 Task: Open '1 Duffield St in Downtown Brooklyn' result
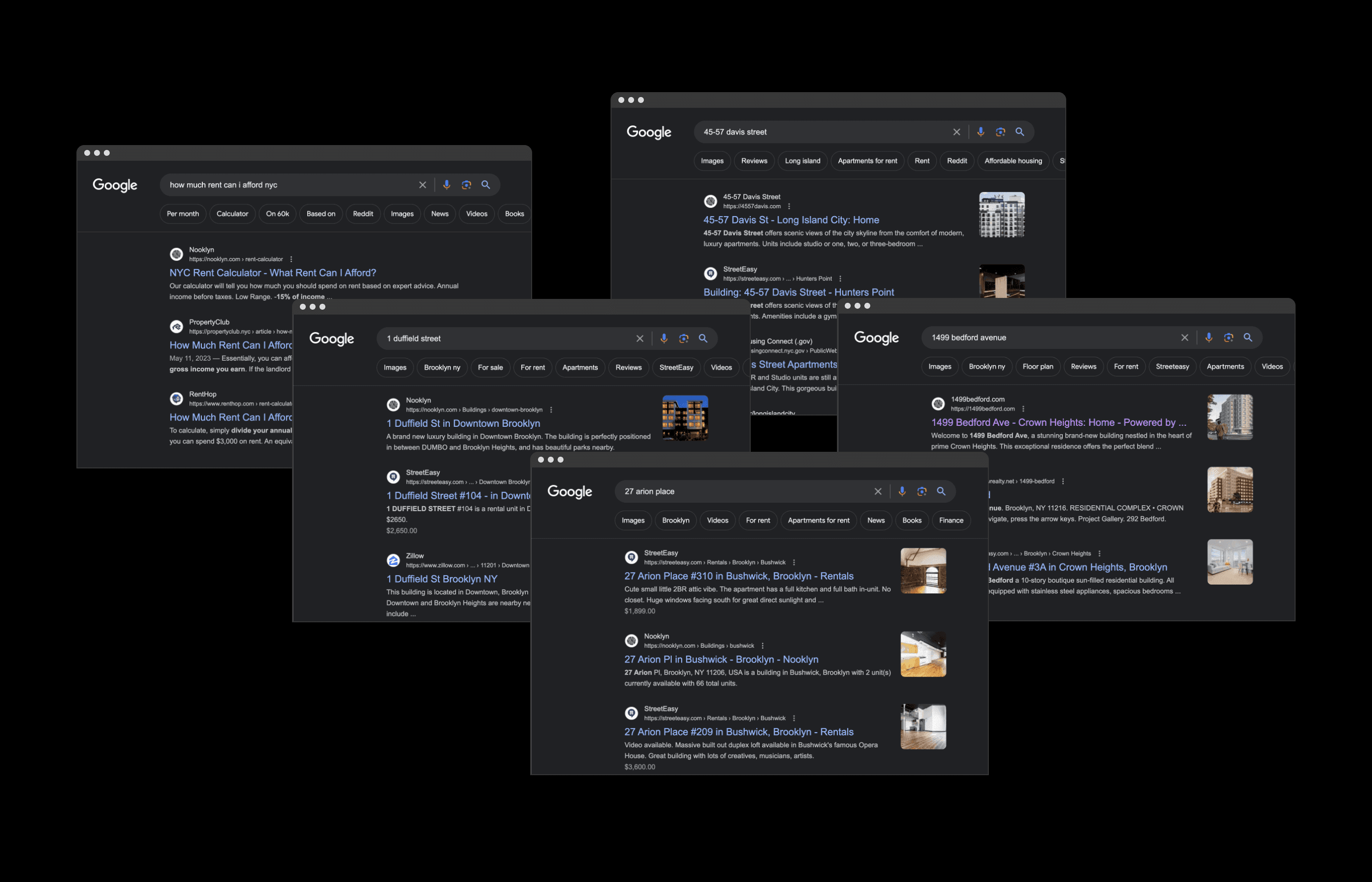coord(463,424)
